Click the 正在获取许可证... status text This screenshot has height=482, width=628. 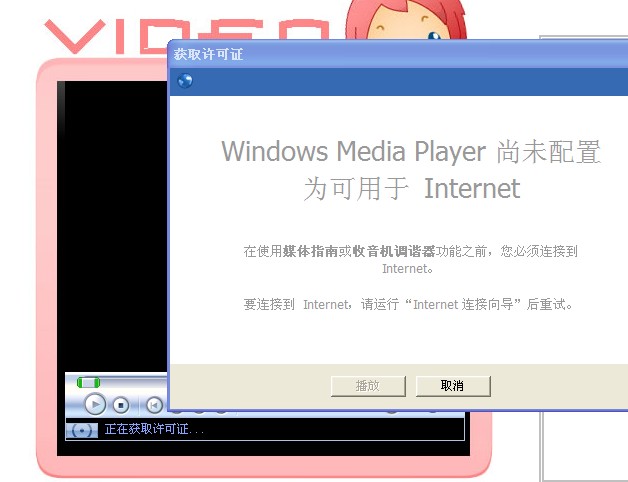coord(154,429)
